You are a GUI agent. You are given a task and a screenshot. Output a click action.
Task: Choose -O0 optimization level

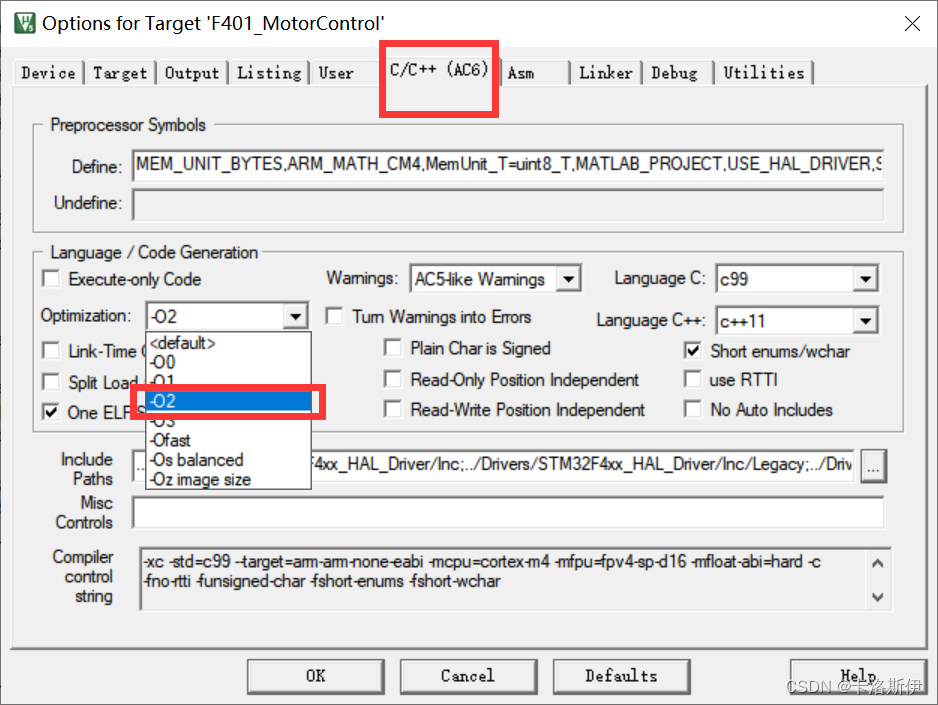tap(229, 362)
